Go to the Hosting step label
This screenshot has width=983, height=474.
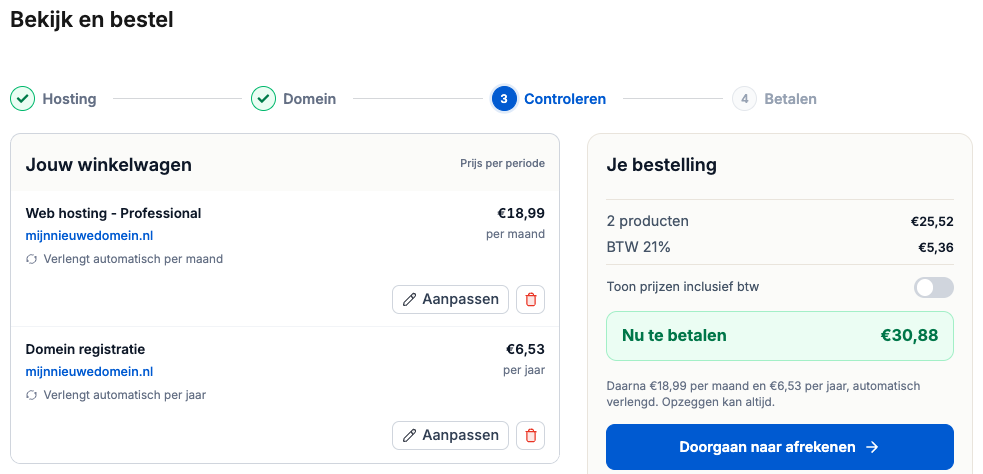pyautogui.click(x=70, y=99)
